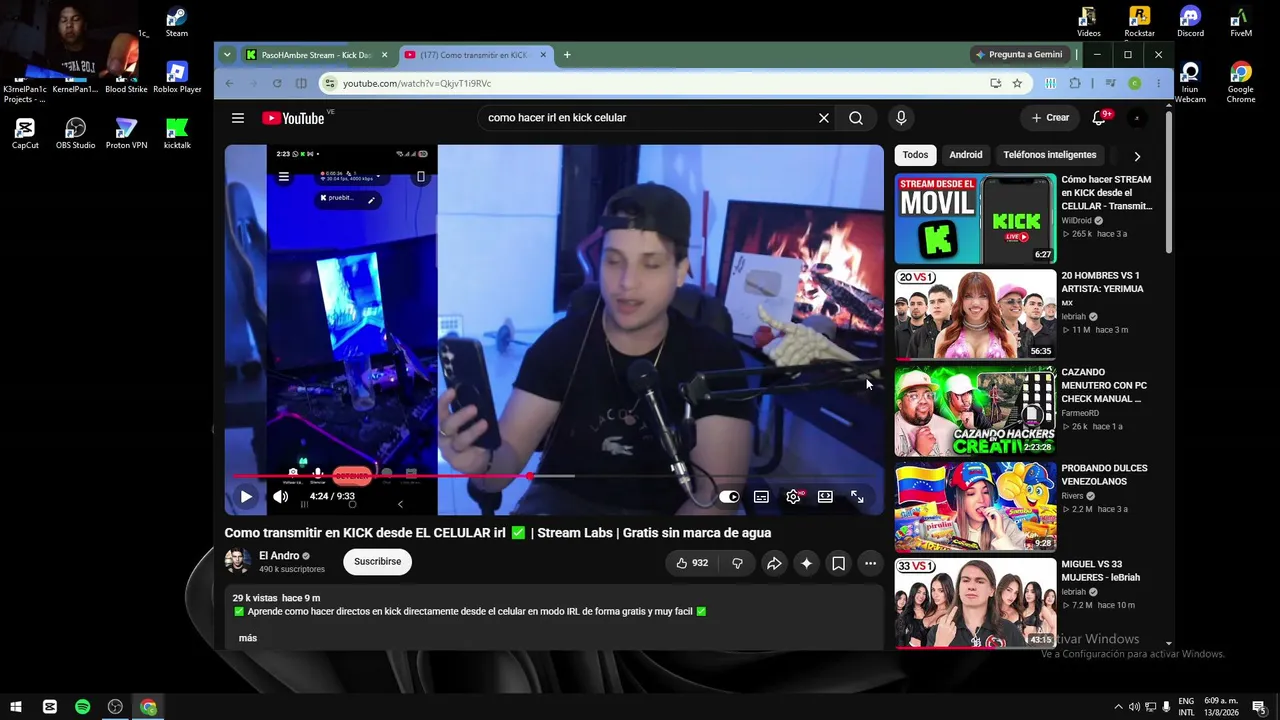Select the 'Como transmitir en KICK' YouTube tab

point(473,55)
